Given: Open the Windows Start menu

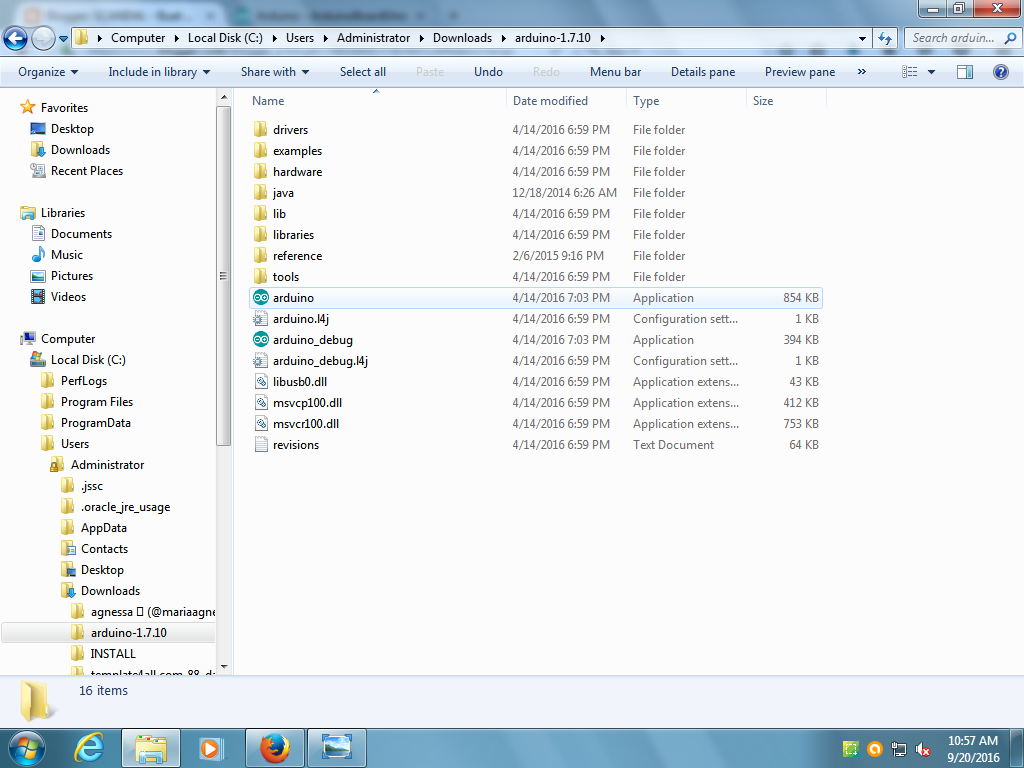Looking at the screenshot, I should pyautogui.click(x=26, y=748).
